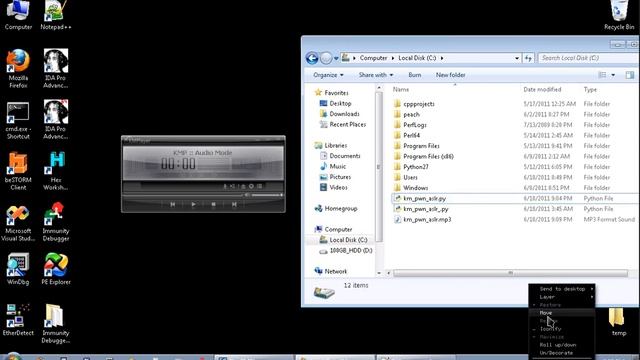Viewport: 640px width, 360px height.
Task: Go back in Explorer window
Action: [x=312, y=58]
